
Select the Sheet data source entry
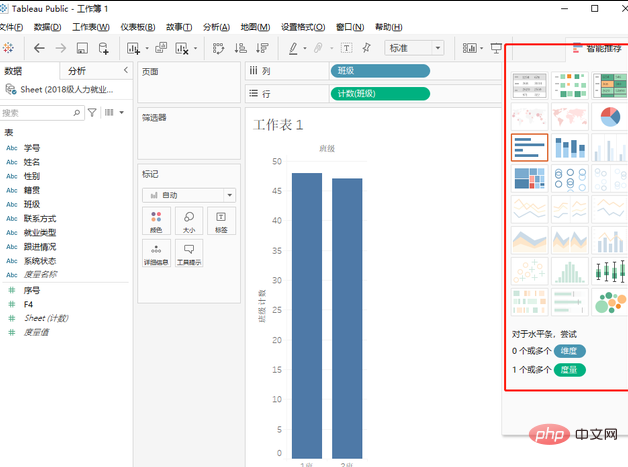(x=60, y=89)
